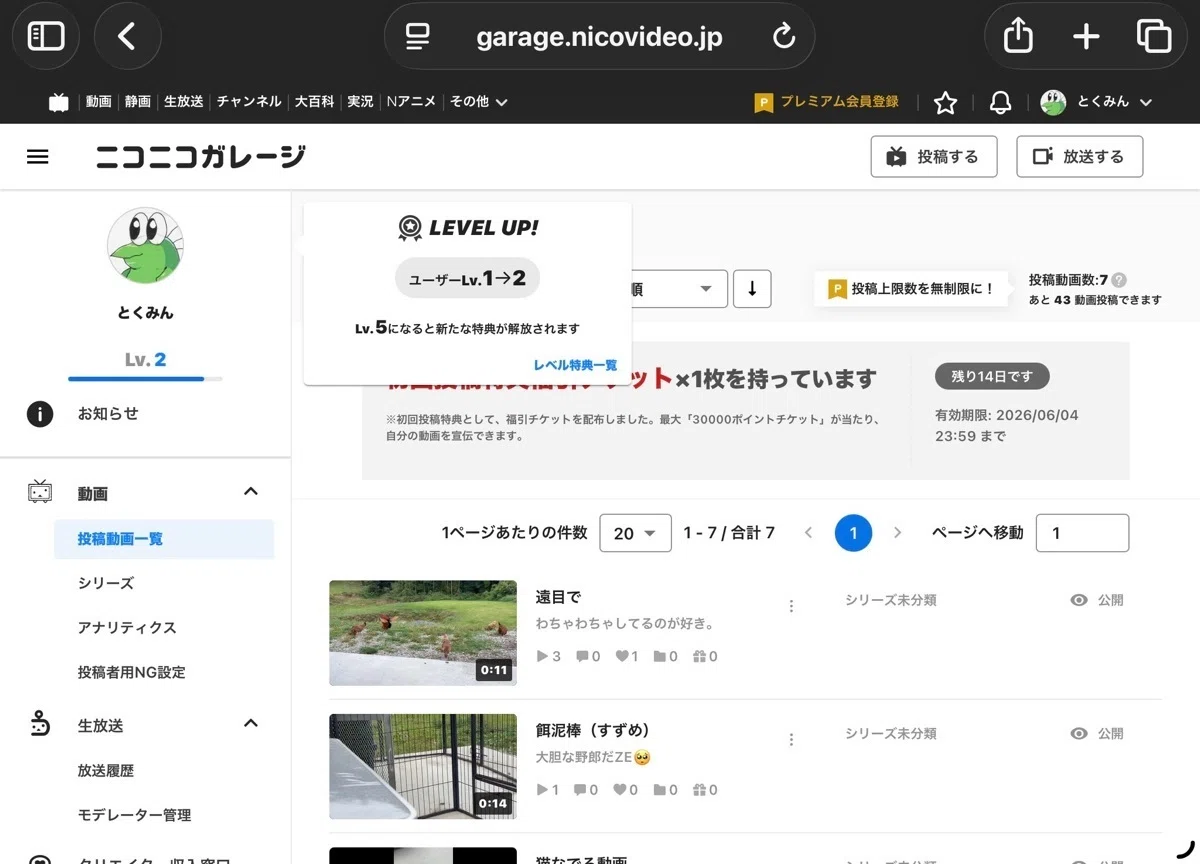Viewport: 1200px width, 864px height.
Task: Go back to previous page
Action: (127, 37)
